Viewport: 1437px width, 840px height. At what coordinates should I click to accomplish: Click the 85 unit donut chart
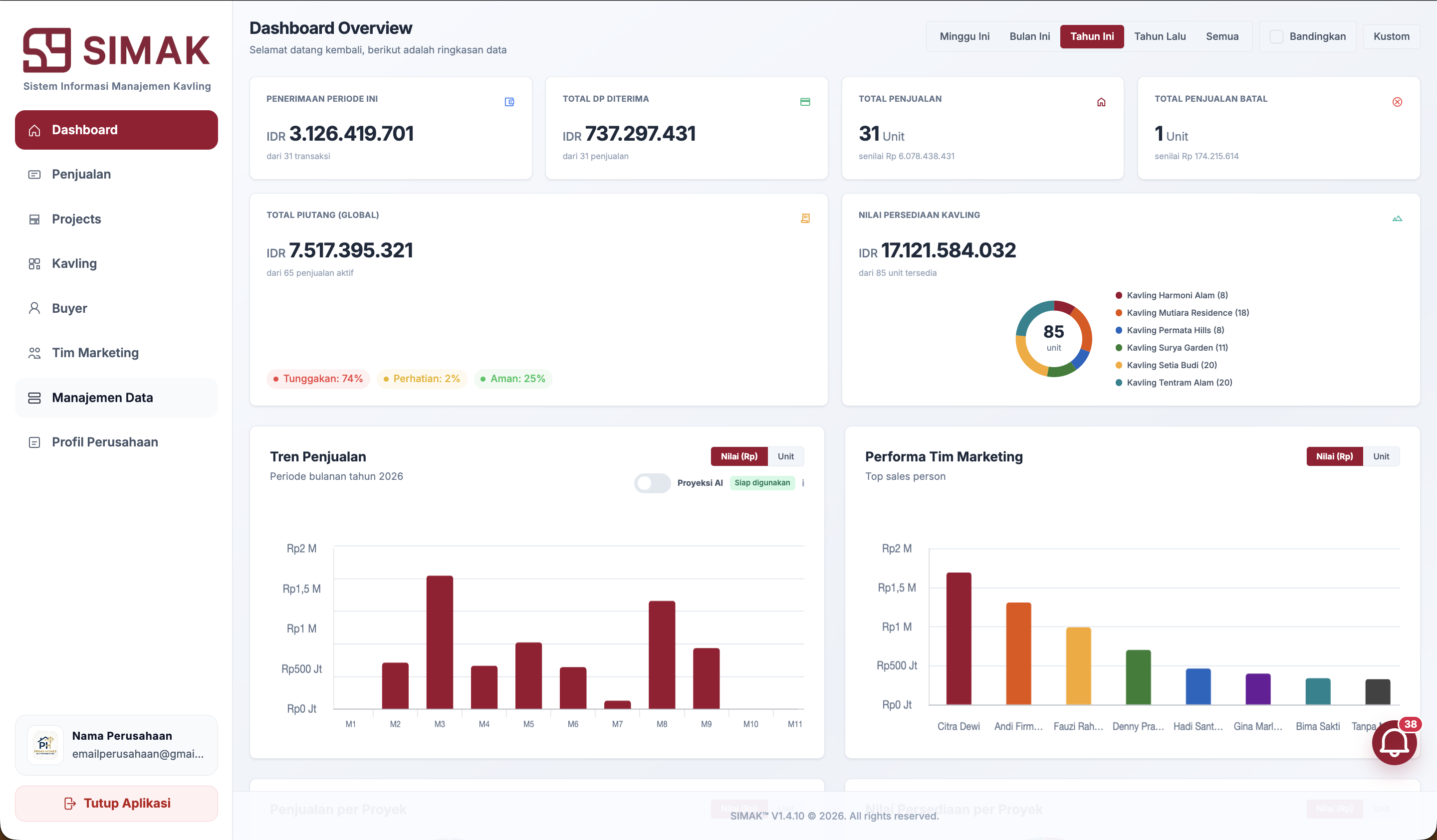click(1053, 339)
